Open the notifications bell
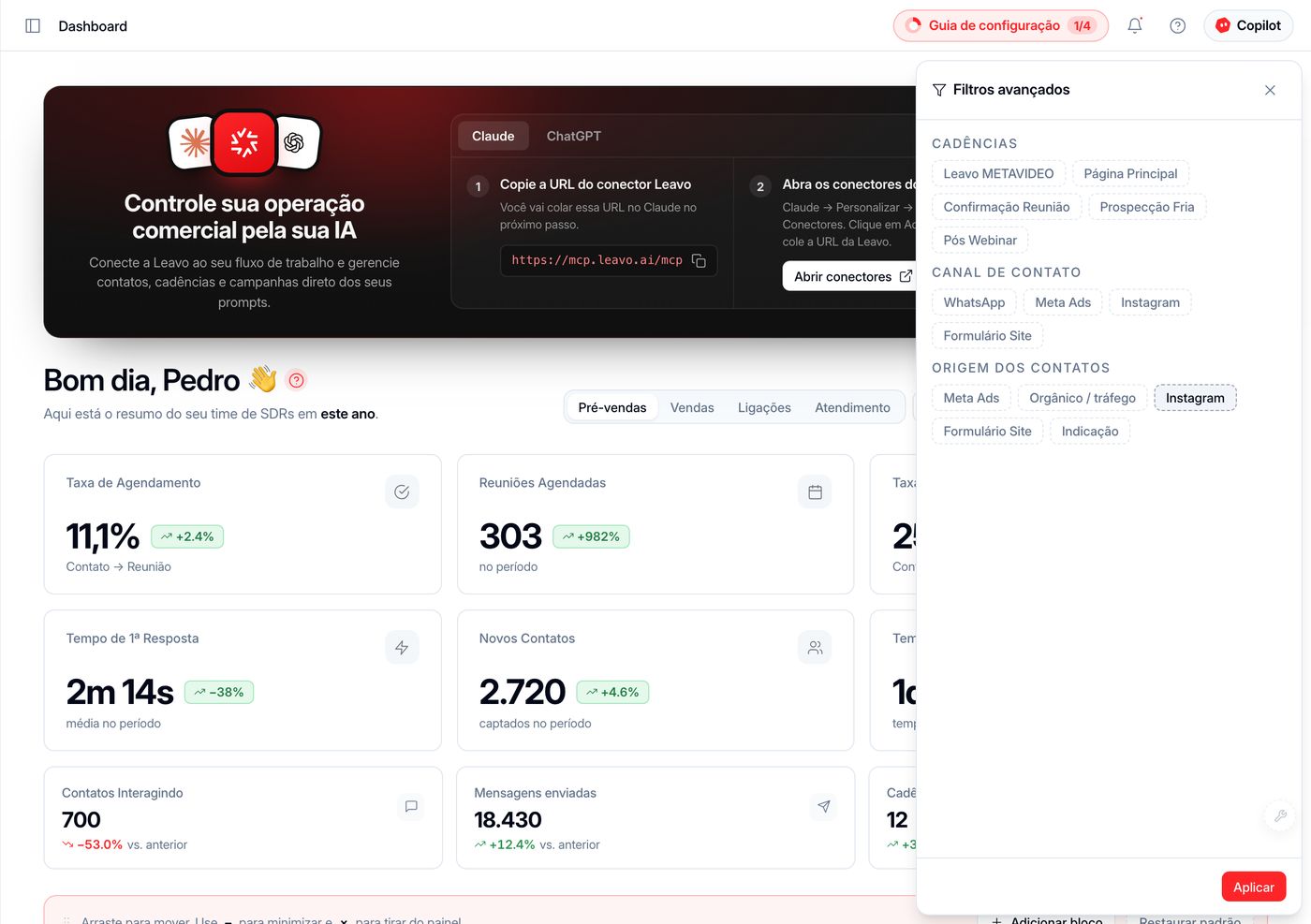Image resolution: width=1311 pixels, height=924 pixels. [1135, 26]
